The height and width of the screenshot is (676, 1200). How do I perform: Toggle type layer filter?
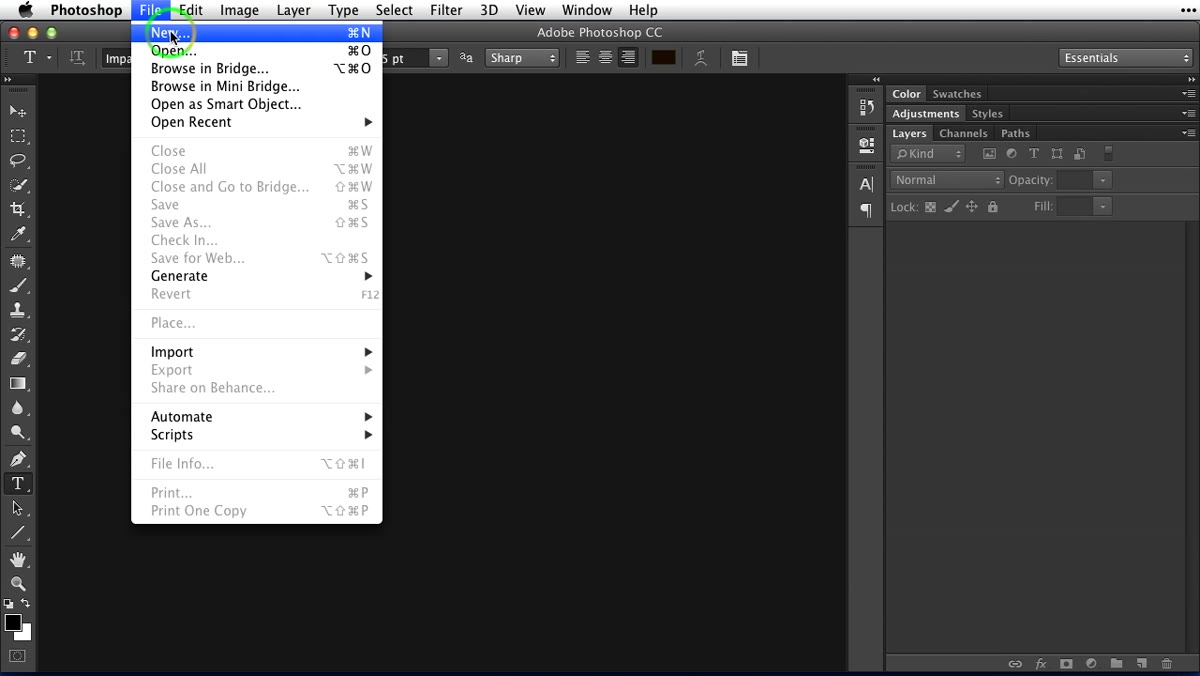point(1034,154)
